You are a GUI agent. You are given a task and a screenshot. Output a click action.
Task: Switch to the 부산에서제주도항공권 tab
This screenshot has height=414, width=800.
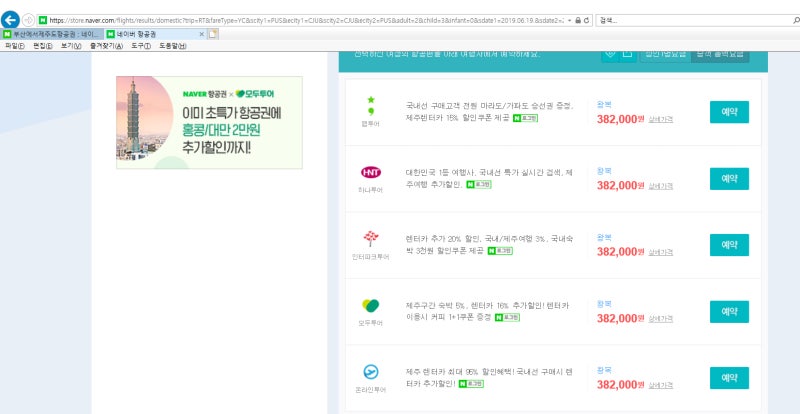(53, 34)
